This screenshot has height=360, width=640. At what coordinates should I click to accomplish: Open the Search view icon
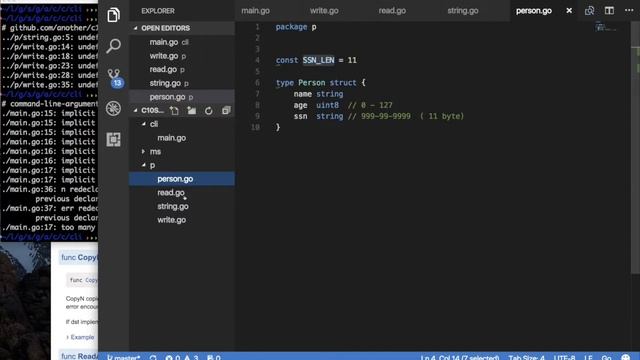pyautogui.click(x=113, y=46)
